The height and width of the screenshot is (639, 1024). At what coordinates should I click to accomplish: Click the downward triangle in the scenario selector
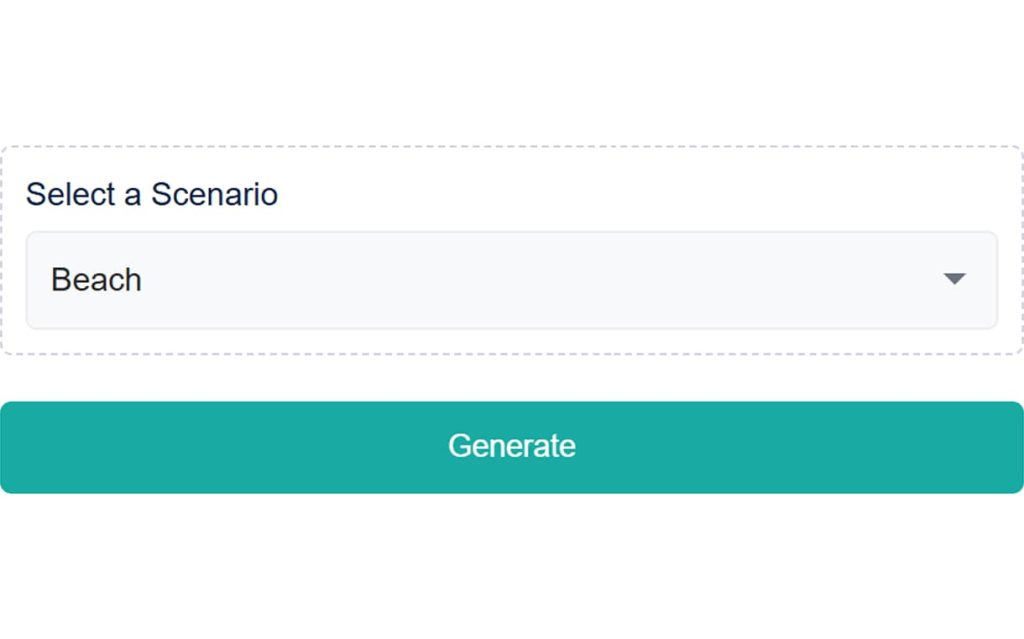tap(954, 279)
